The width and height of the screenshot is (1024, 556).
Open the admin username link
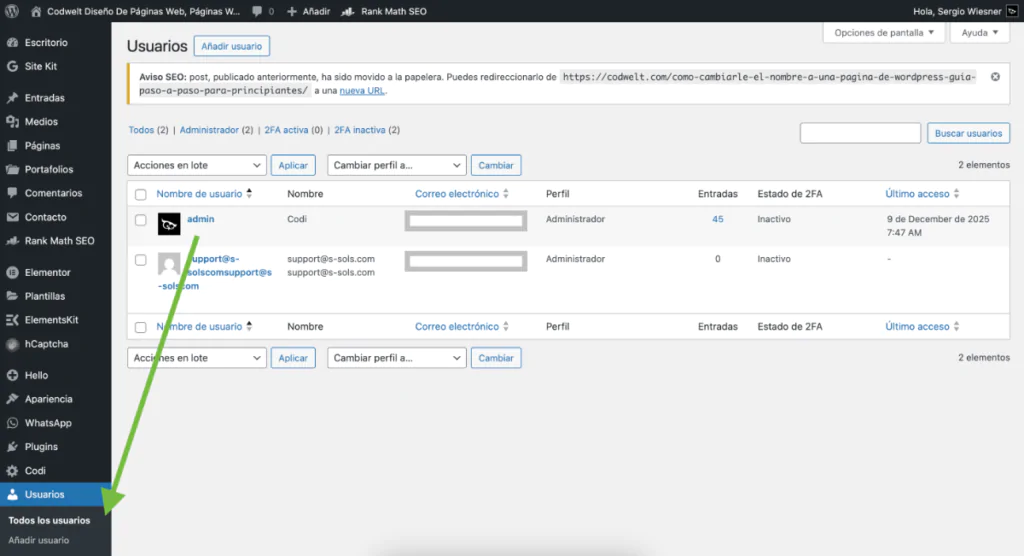click(x=200, y=219)
